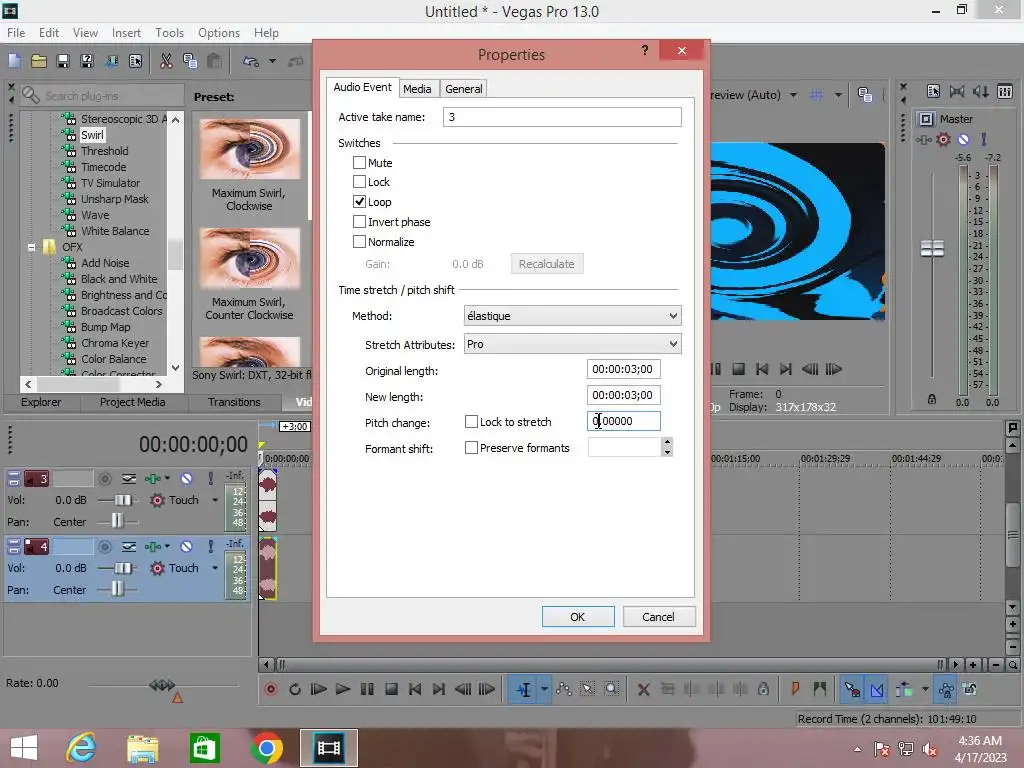Switch to the General tab in Properties
Image resolution: width=1024 pixels, height=768 pixels.
[464, 89]
